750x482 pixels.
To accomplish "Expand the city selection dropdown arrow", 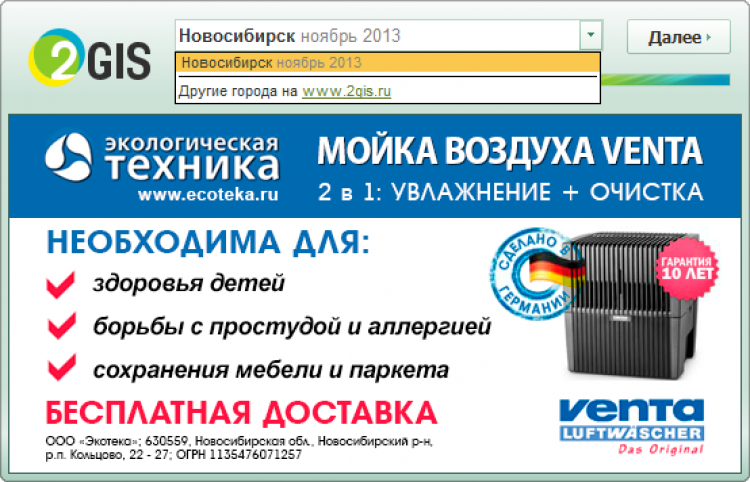I will [x=591, y=35].
